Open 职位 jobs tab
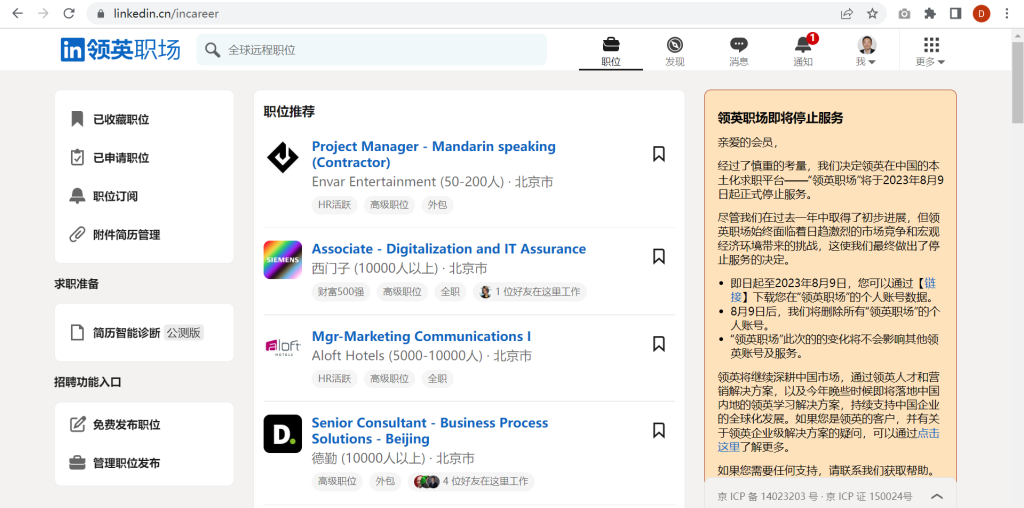 pyautogui.click(x=611, y=52)
